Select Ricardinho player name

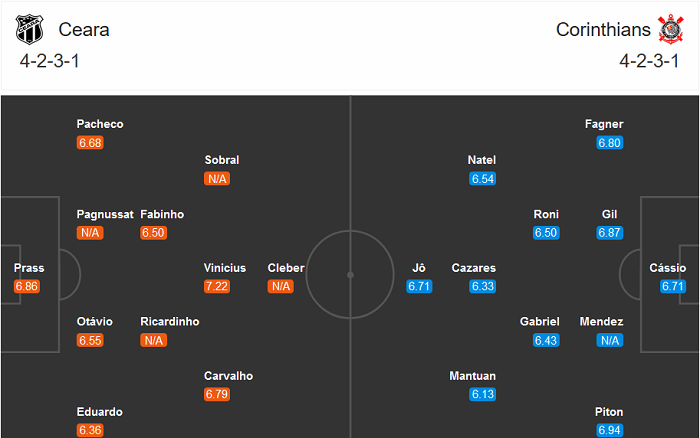click(170, 322)
